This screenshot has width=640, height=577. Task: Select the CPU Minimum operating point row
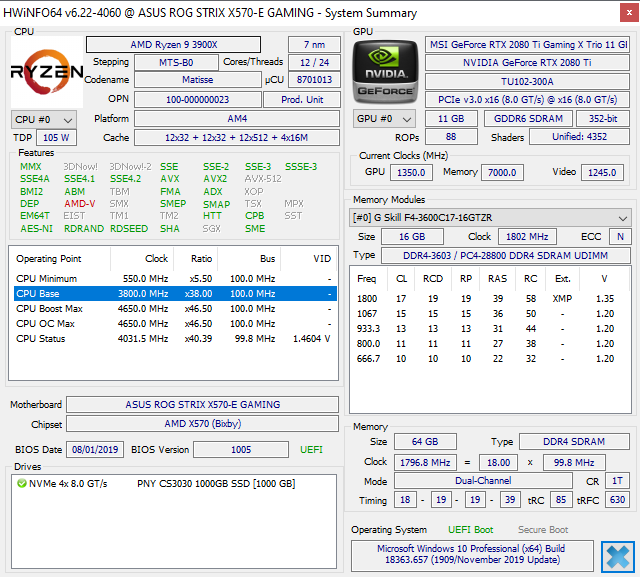point(175,279)
